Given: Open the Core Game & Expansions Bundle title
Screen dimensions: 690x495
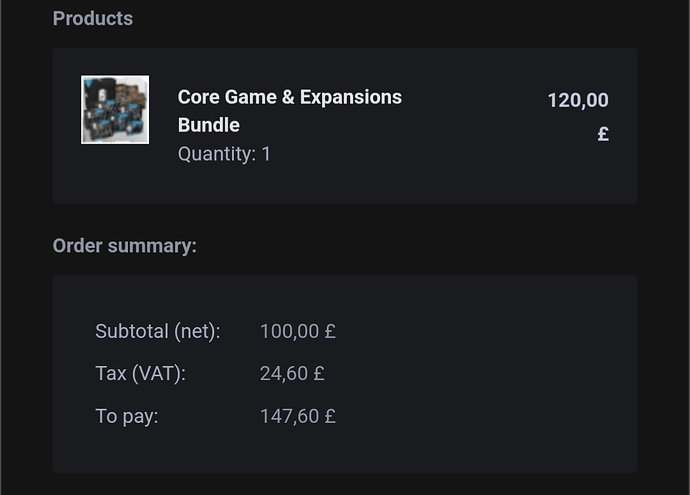Looking at the screenshot, I should click(289, 98).
